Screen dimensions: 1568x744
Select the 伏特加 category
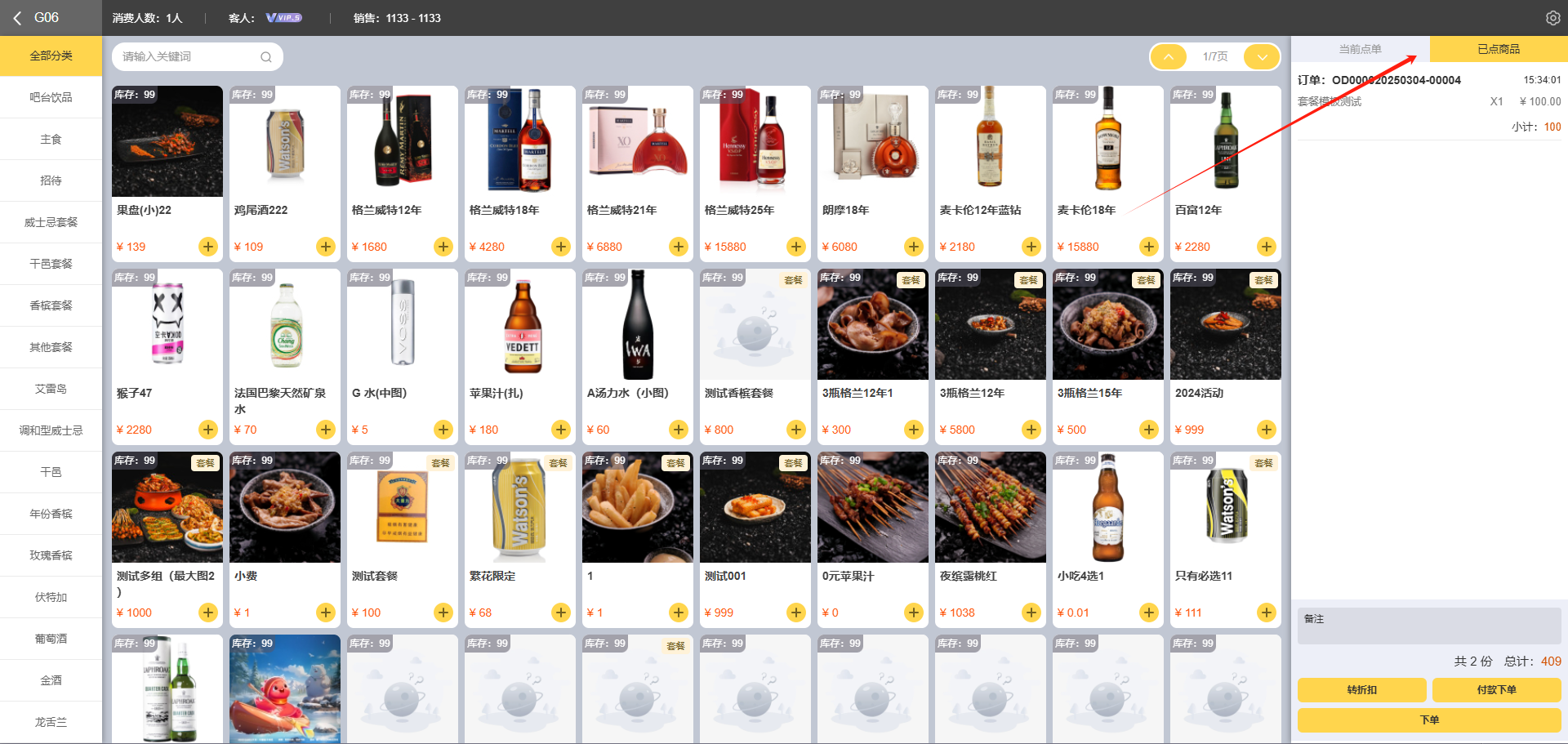[x=51, y=598]
